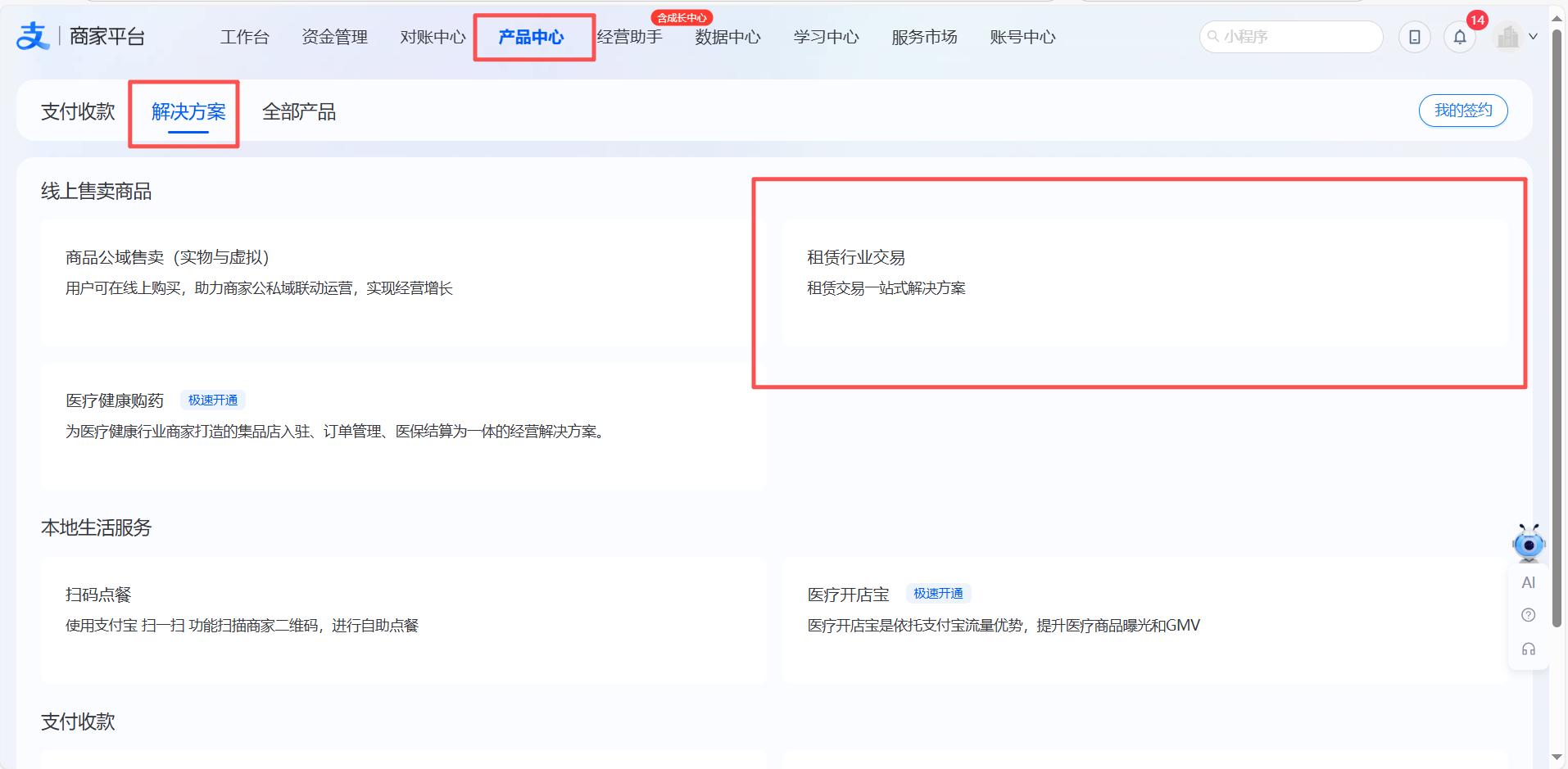This screenshot has width=1568, height=769.
Task: Open the 租赁行业交易 solution card
Action: (1145, 283)
